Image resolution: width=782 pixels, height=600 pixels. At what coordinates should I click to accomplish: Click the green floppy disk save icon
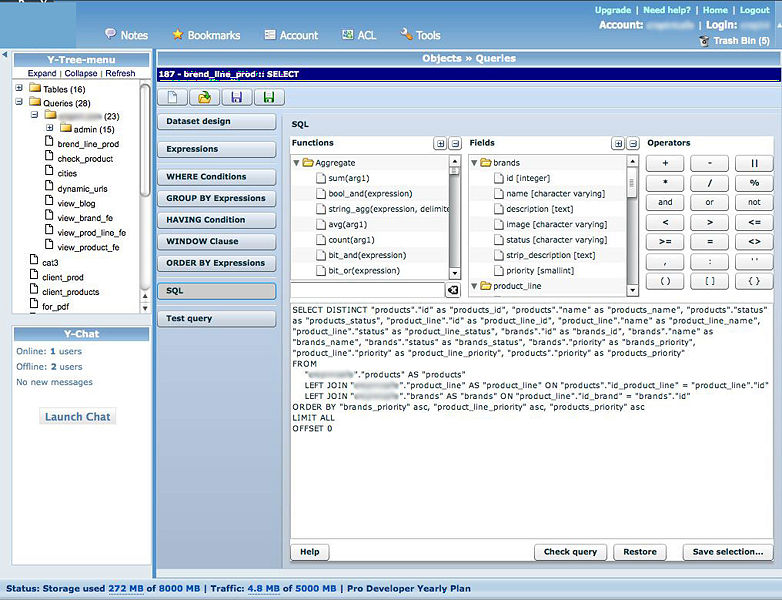pos(267,97)
